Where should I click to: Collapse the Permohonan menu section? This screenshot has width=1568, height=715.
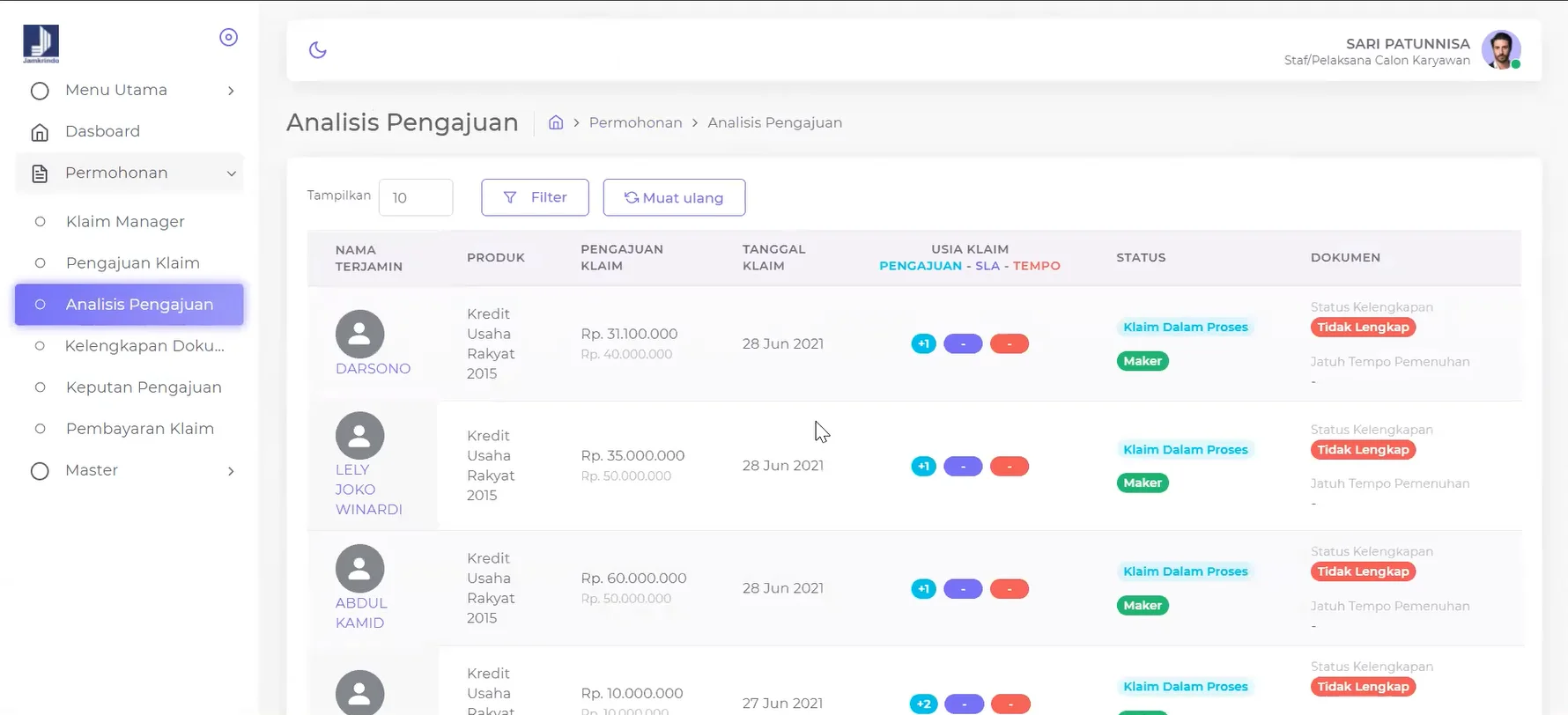click(231, 173)
